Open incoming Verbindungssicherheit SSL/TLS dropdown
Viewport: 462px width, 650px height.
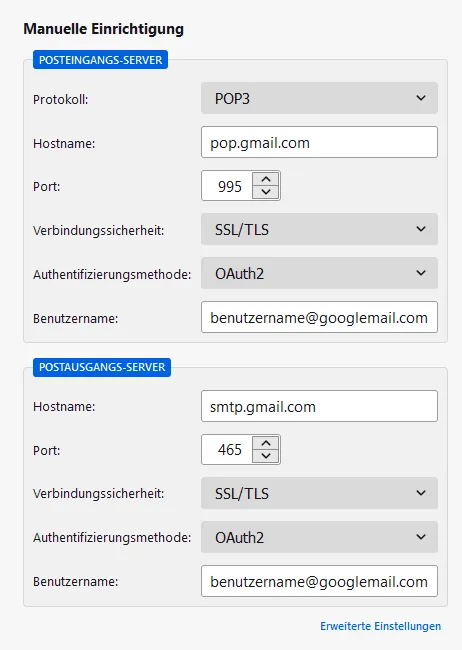(319, 229)
